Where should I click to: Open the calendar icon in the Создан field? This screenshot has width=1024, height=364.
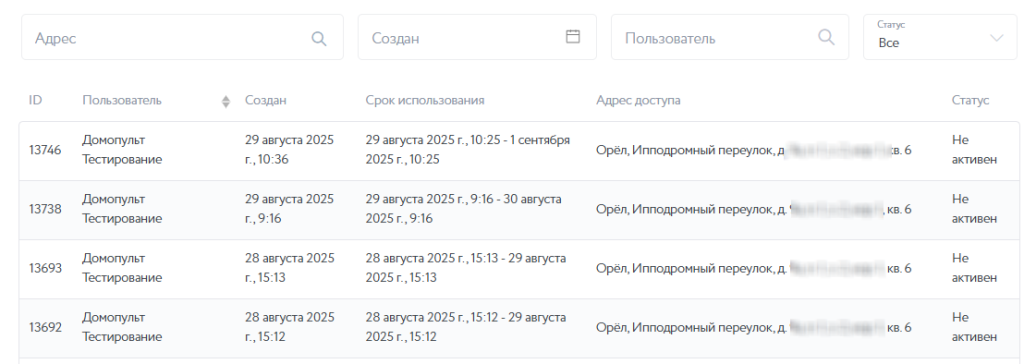[573, 37]
